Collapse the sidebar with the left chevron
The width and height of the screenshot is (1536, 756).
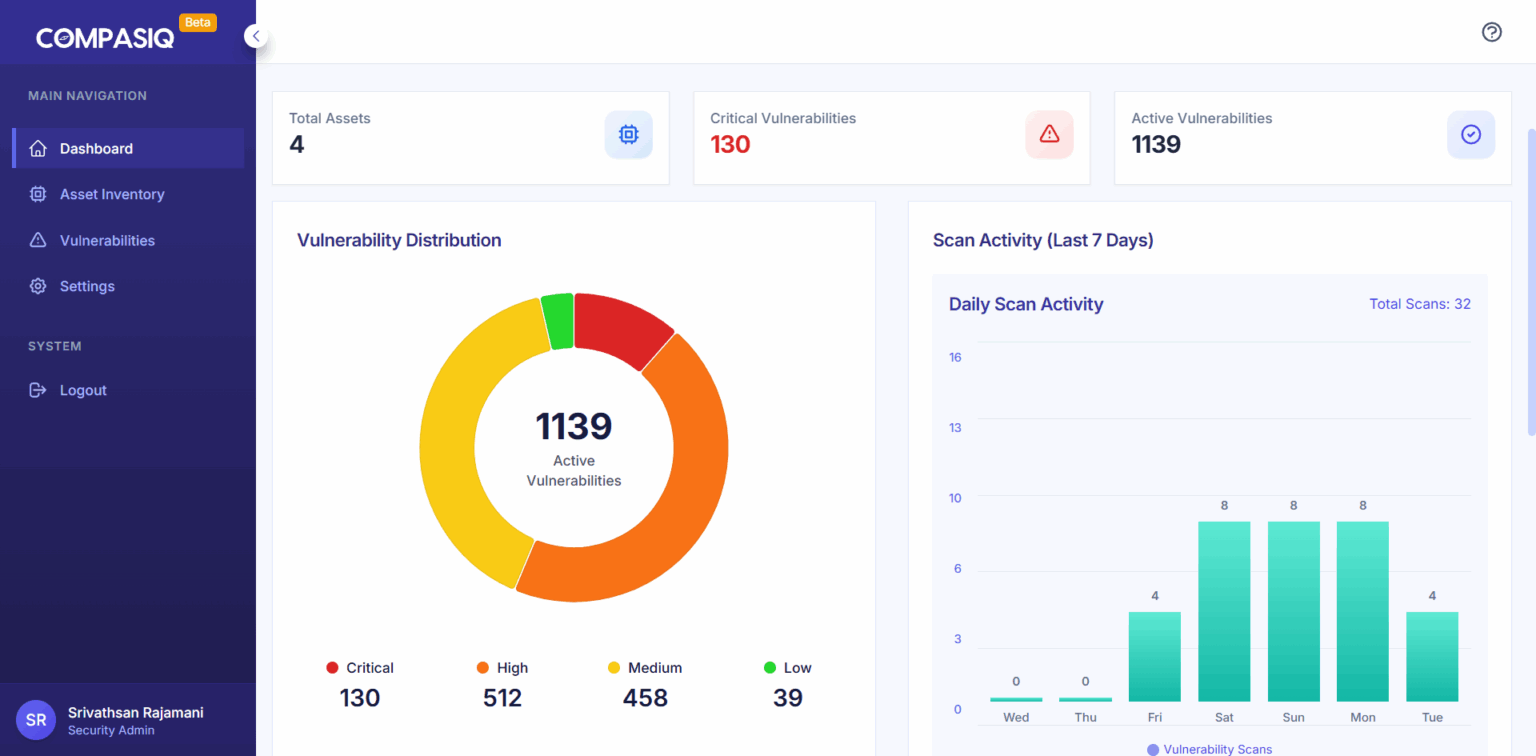(x=256, y=35)
